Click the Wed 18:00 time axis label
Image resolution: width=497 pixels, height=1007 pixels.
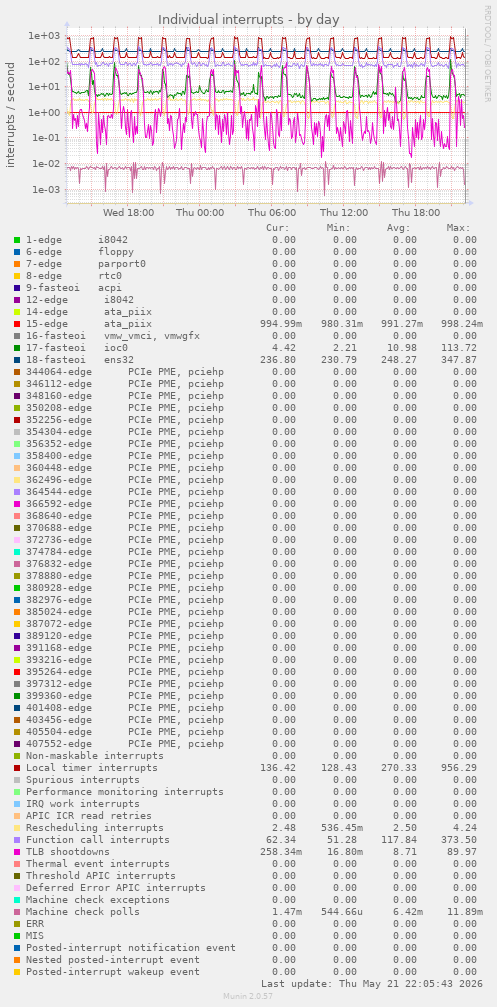128,213
